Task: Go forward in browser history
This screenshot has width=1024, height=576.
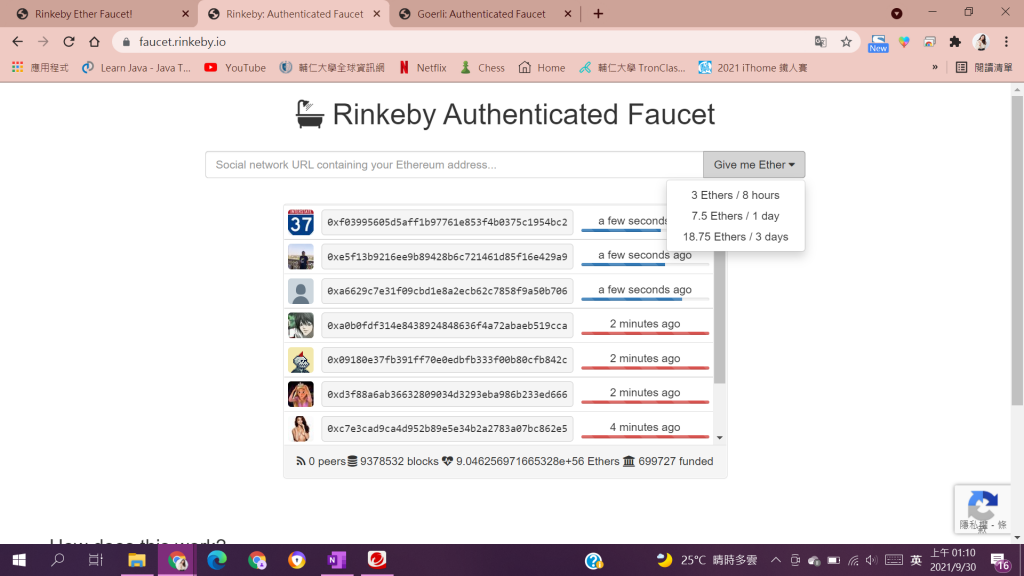Action: click(43, 42)
